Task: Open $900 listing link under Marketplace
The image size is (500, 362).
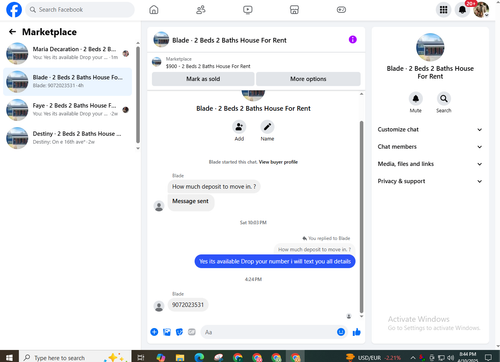Action: pos(208,66)
